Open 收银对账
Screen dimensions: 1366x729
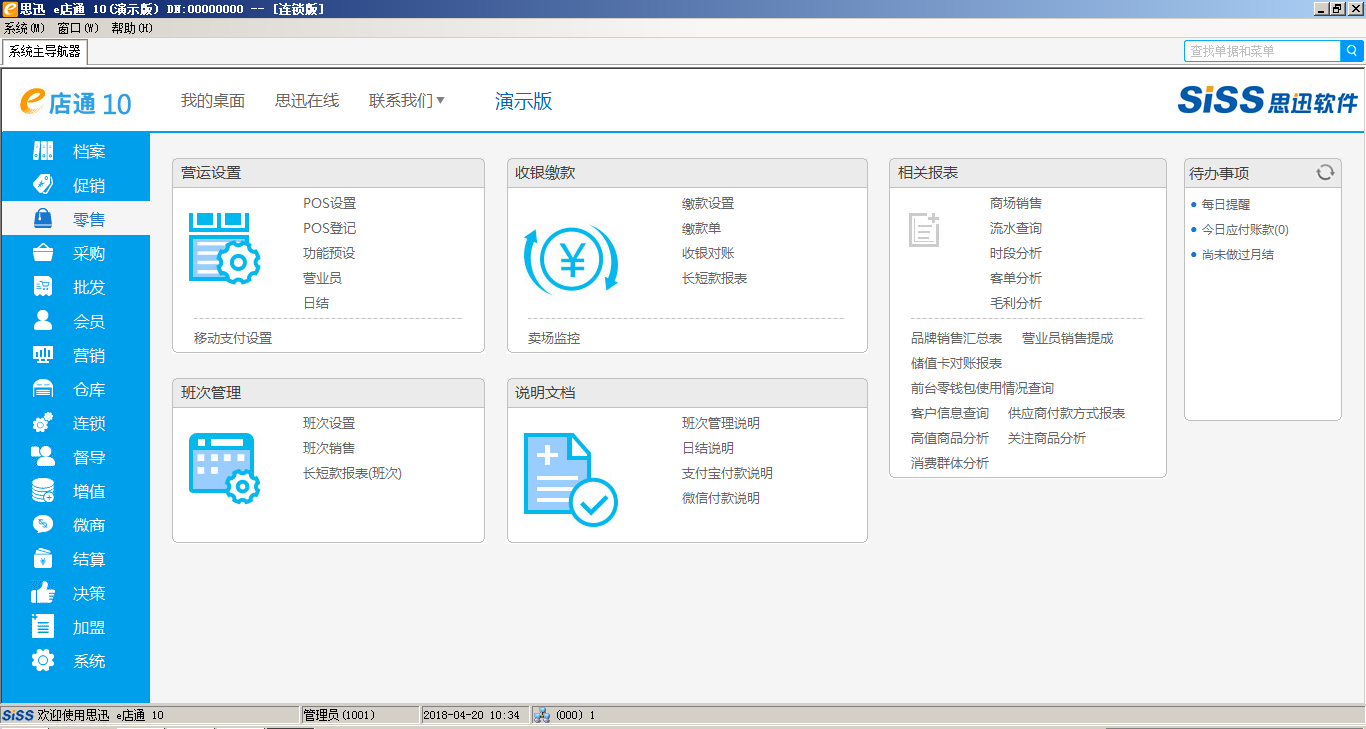[708, 253]
